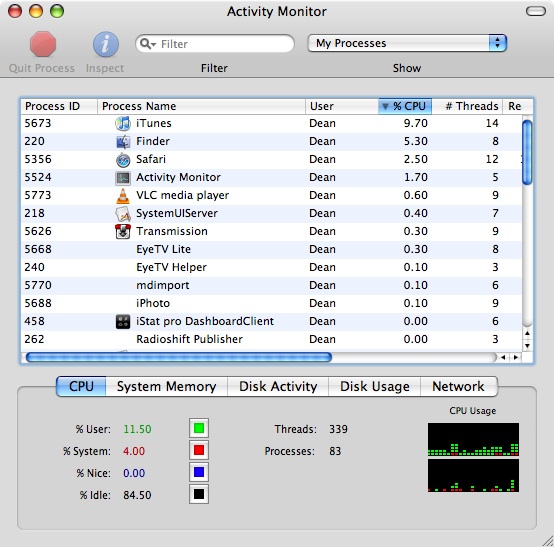Select the Transmission process name

pyautogui.click(x=172, y=231)
